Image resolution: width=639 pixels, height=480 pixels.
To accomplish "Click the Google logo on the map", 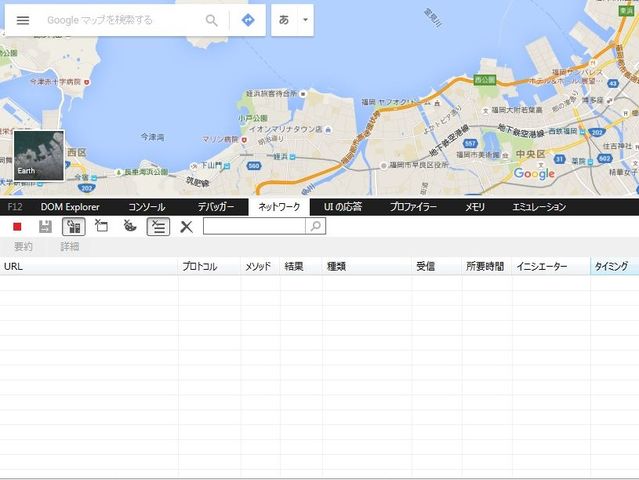I will pyautogui.click(x=534, y=173).
